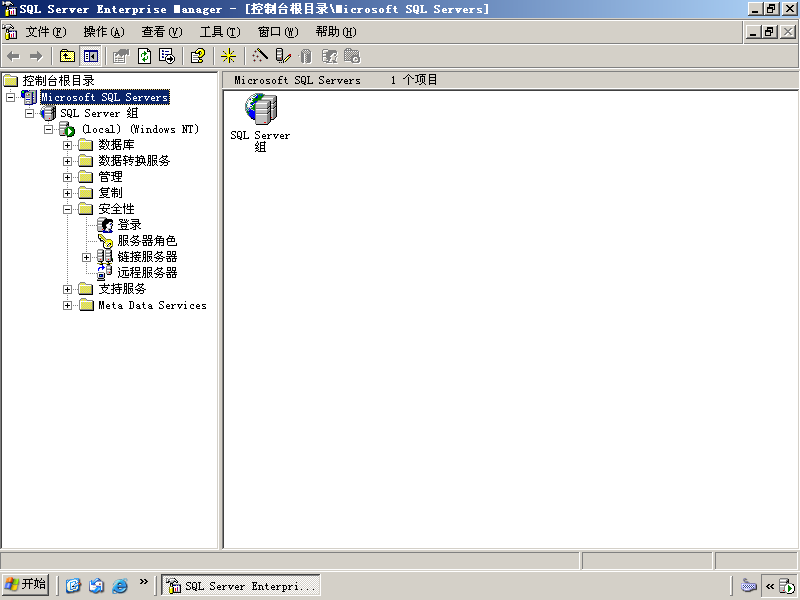This screenshot has width=800, height=600.
Task: Click the 远程服务器 icon
Action: point(105,272)
